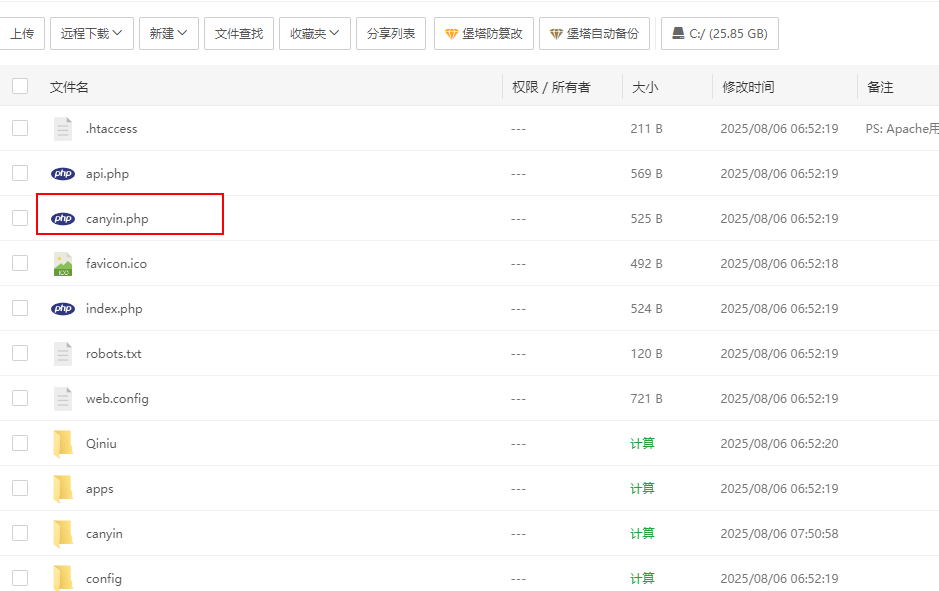Select the web.config row checkbox
This screenshot has height=591, width=939.
(20, 398)
